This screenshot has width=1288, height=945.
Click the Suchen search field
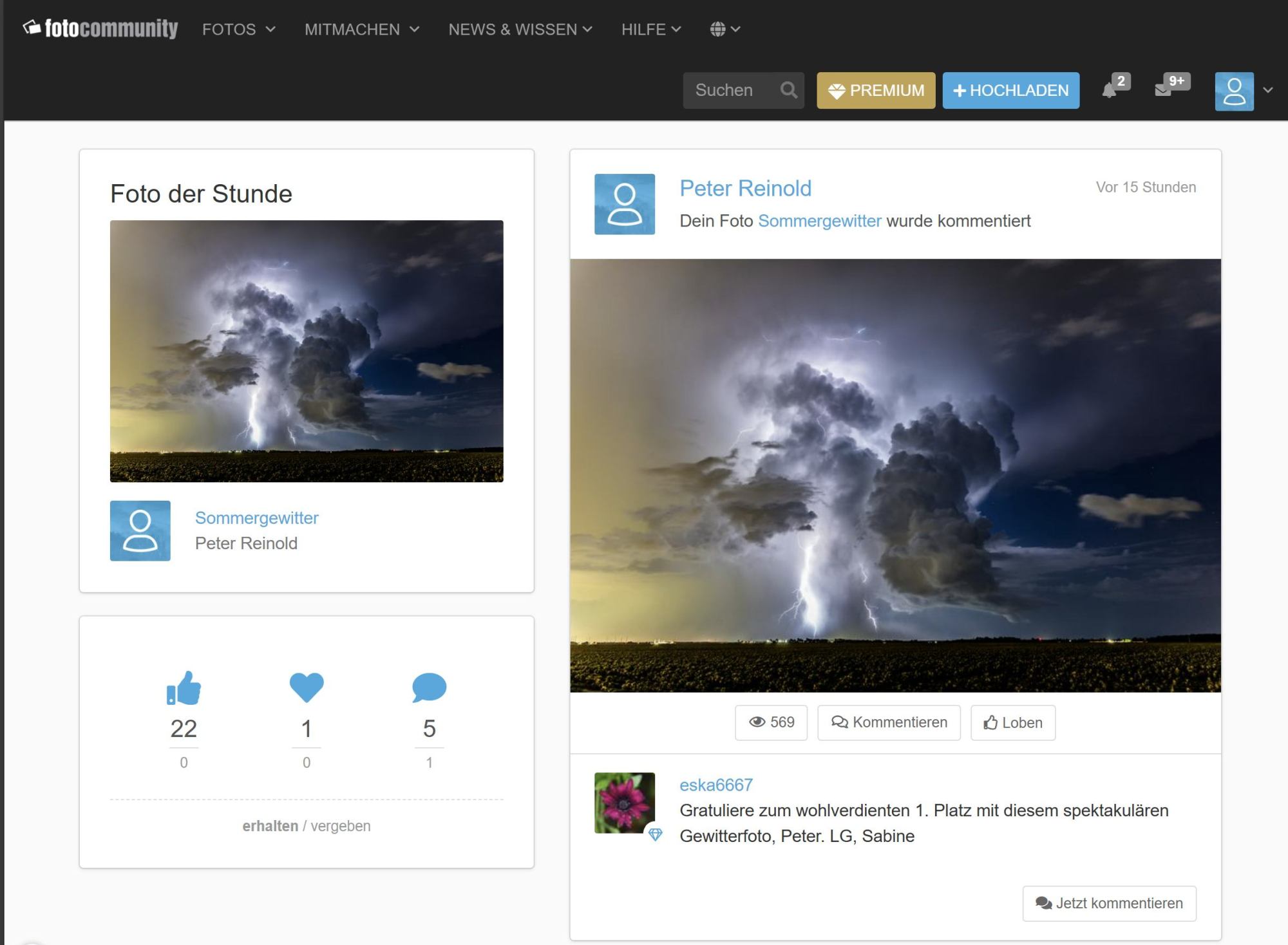point(731,90)
